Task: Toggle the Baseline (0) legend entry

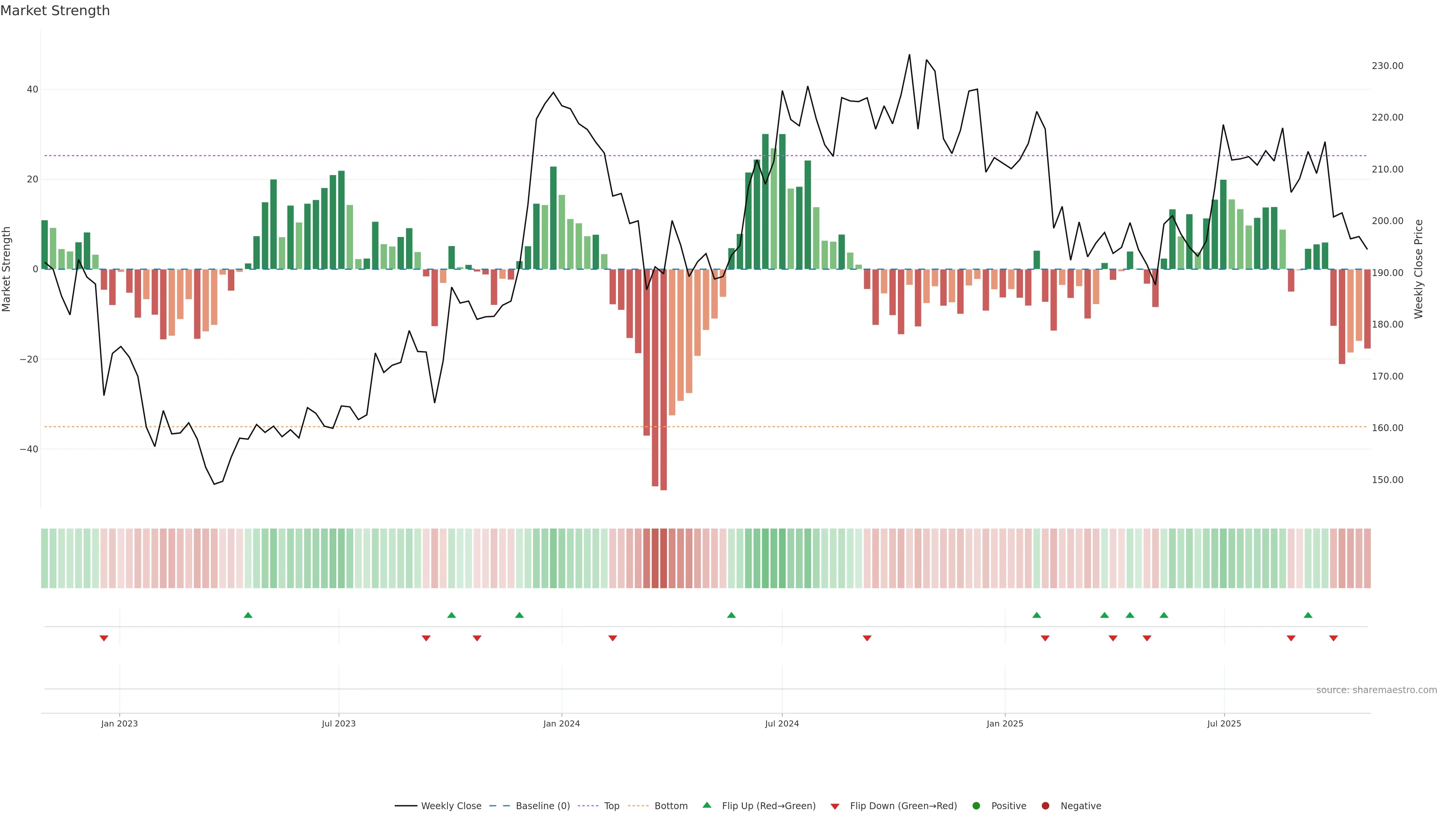Action: (x=530, y=805)
